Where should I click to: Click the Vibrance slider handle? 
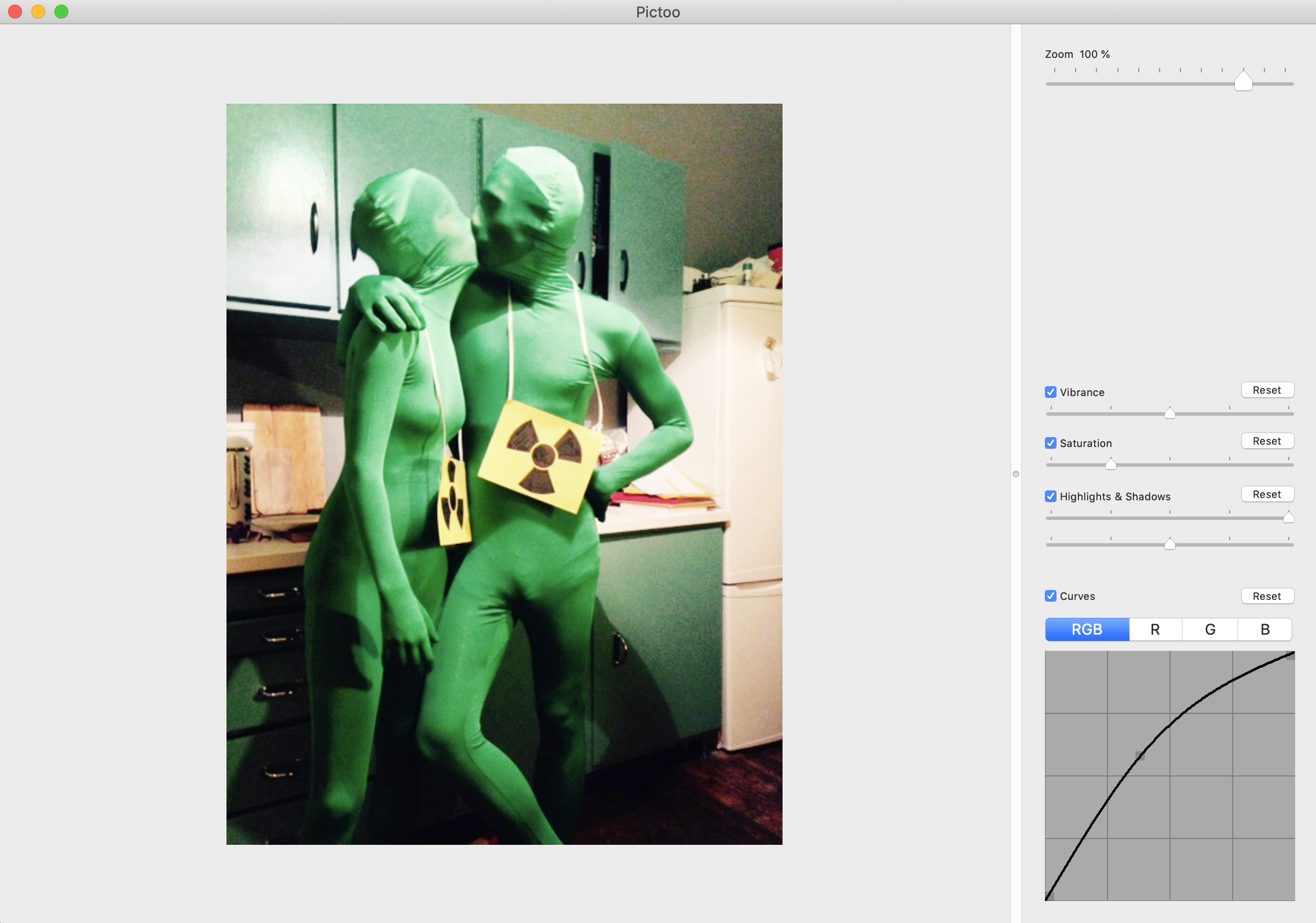(x=1169, y=413)
